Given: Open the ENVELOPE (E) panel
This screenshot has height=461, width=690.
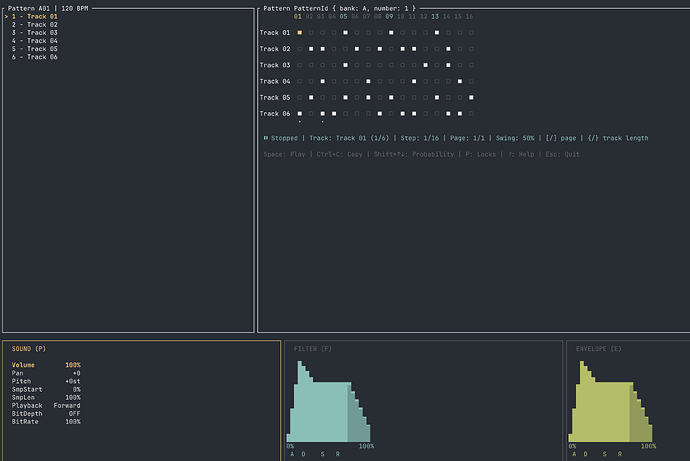Looking at the screenshot, I should [x=599, y=349].
